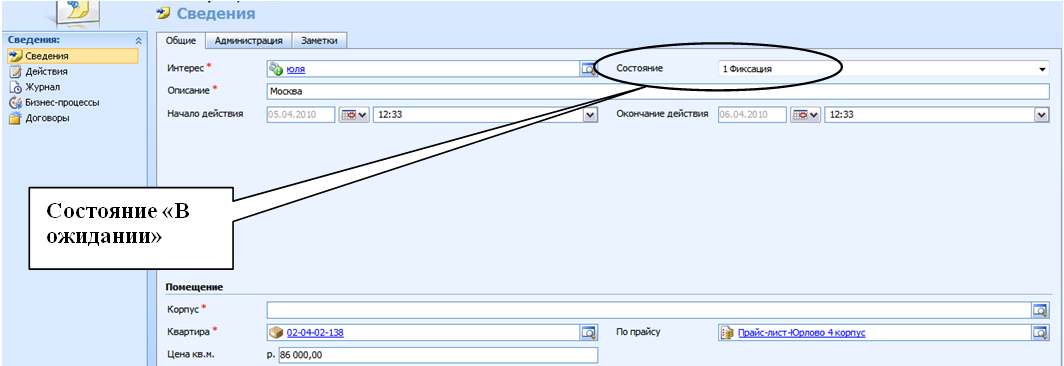This screenshot has width=1064, height=366.
Task: Expand the end time 12:33 dropdown
Action: pyautogui.click(x=1042, y=115)
